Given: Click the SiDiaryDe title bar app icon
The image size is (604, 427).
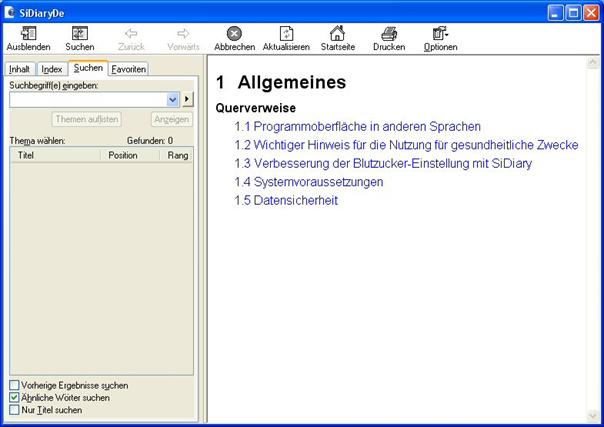Looking at the screenshot, I should point(9,13).
